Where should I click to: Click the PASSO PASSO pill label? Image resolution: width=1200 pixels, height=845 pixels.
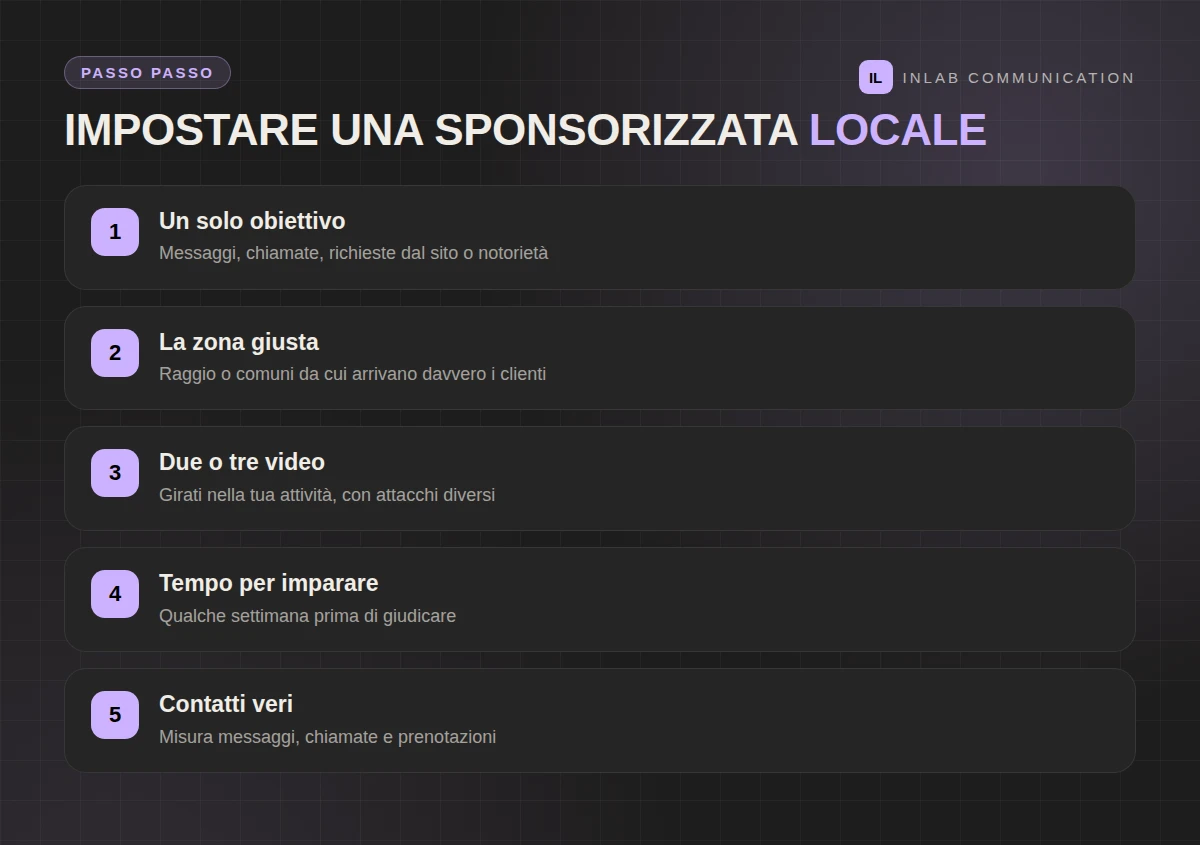click(147, 73)
